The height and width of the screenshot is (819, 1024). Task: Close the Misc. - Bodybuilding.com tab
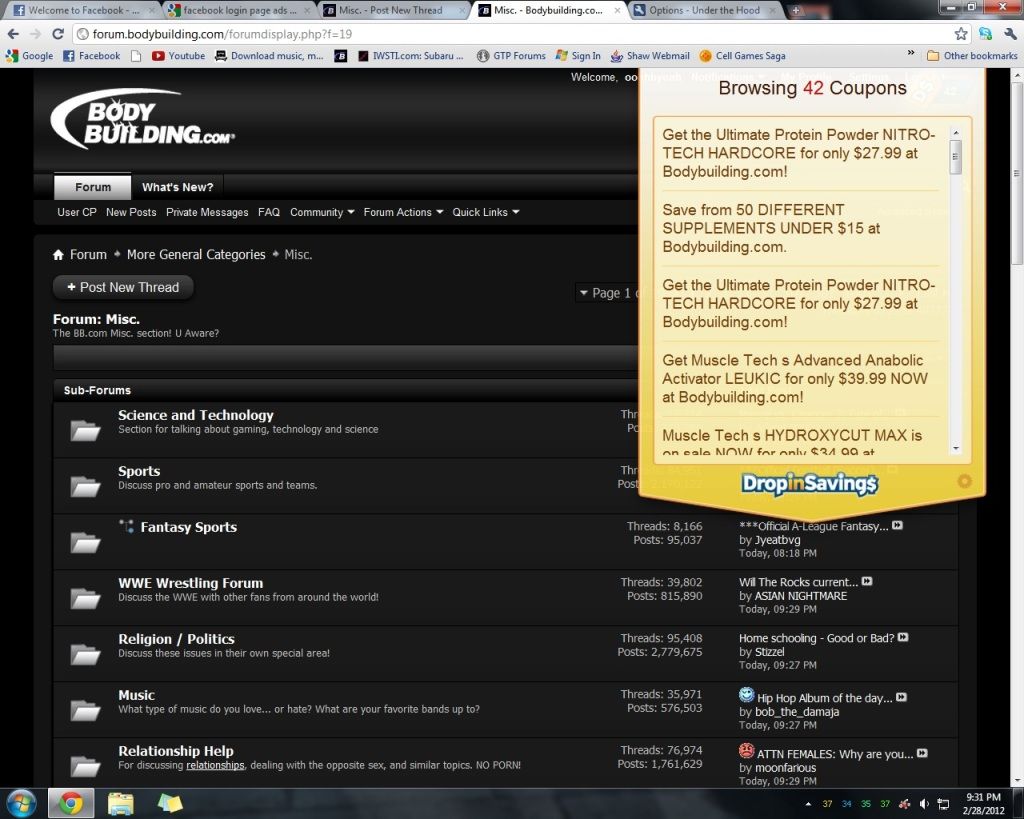click(617, 10)
